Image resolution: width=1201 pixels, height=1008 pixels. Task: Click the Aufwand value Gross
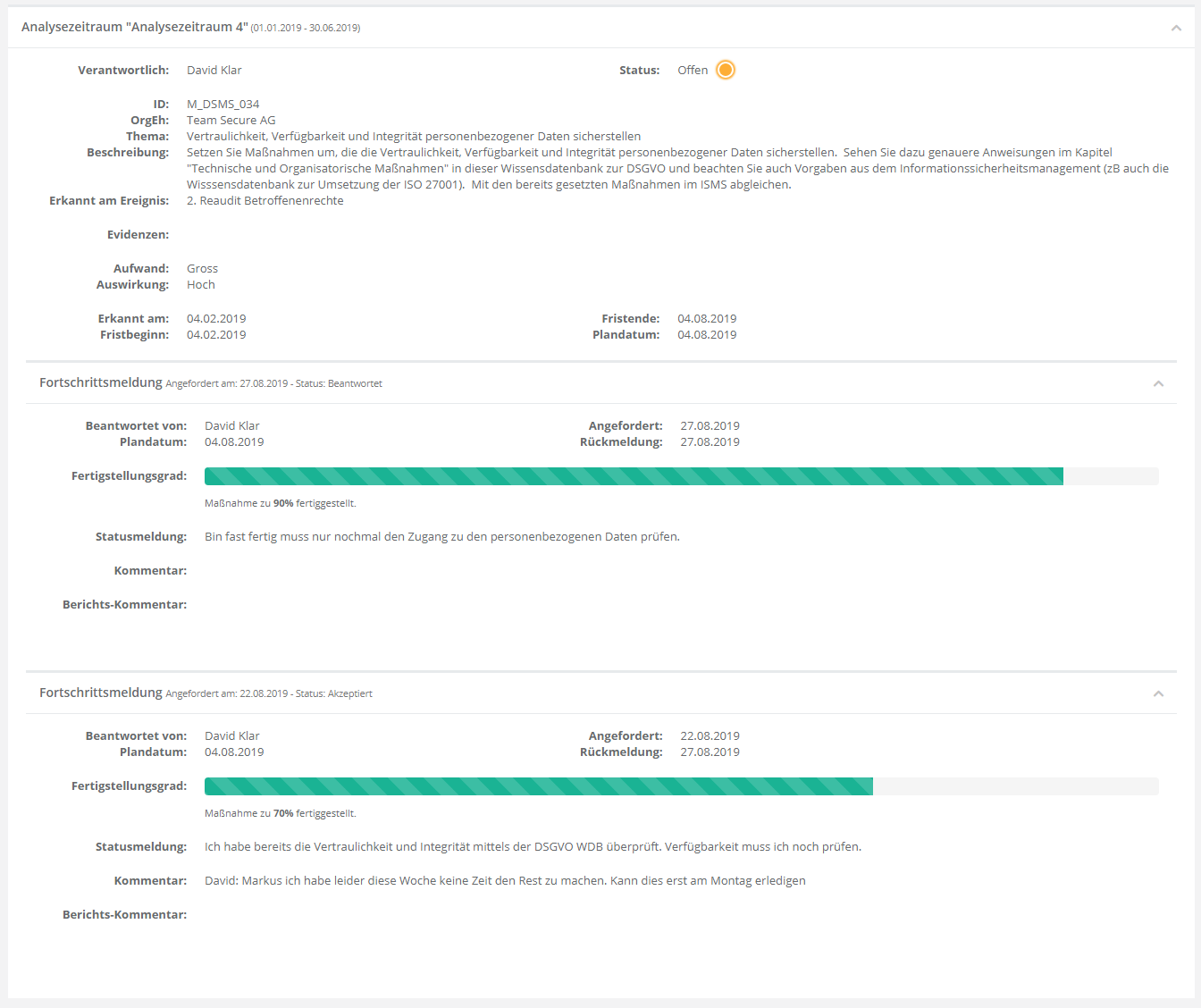202,268
